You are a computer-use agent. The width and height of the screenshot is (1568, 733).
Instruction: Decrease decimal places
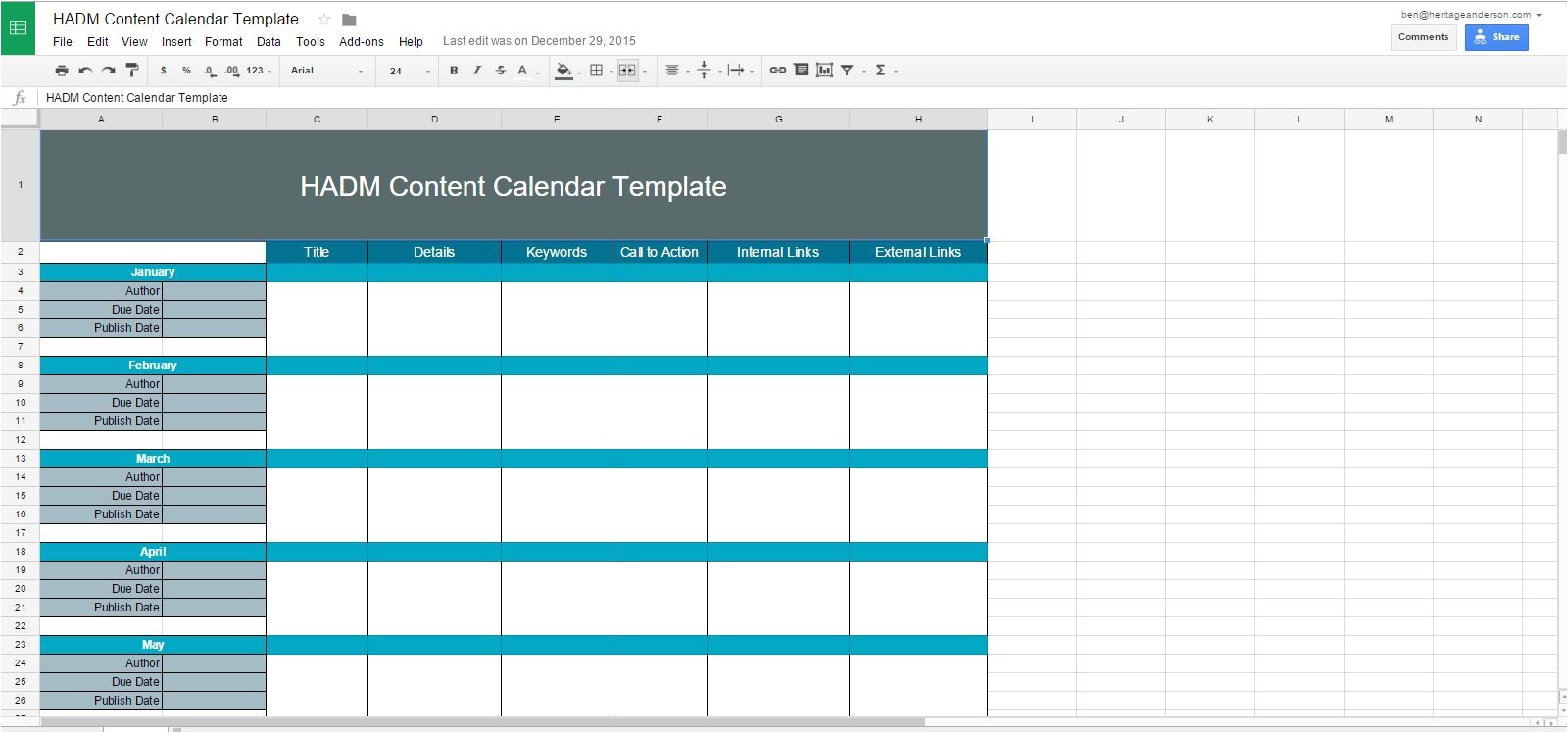tap(209, 71)
